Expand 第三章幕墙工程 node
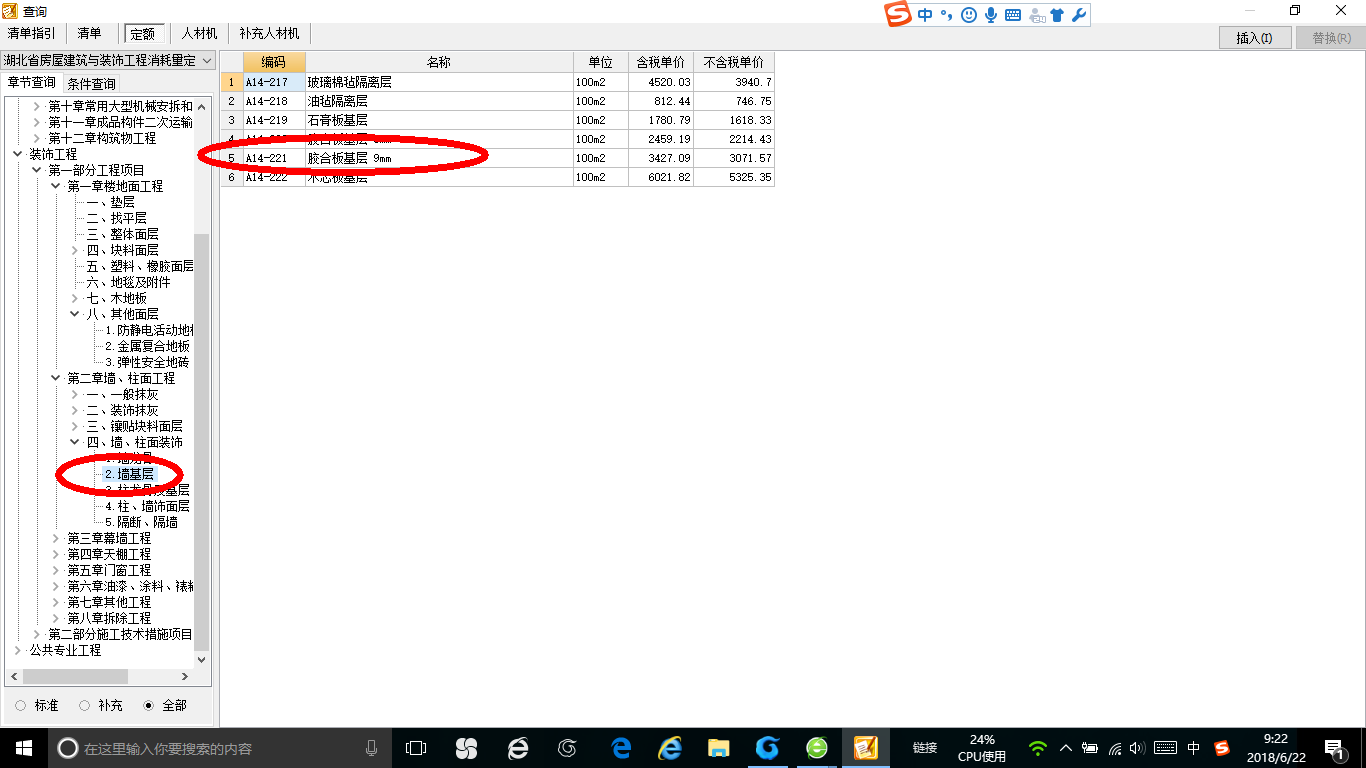Viewport: 1366px width, 768px height. click(56, 538)
